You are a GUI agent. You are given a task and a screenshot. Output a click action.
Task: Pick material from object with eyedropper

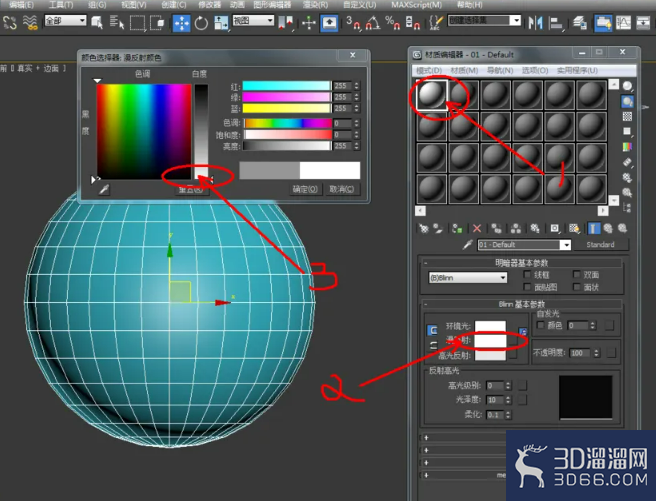tap(467, 245)
